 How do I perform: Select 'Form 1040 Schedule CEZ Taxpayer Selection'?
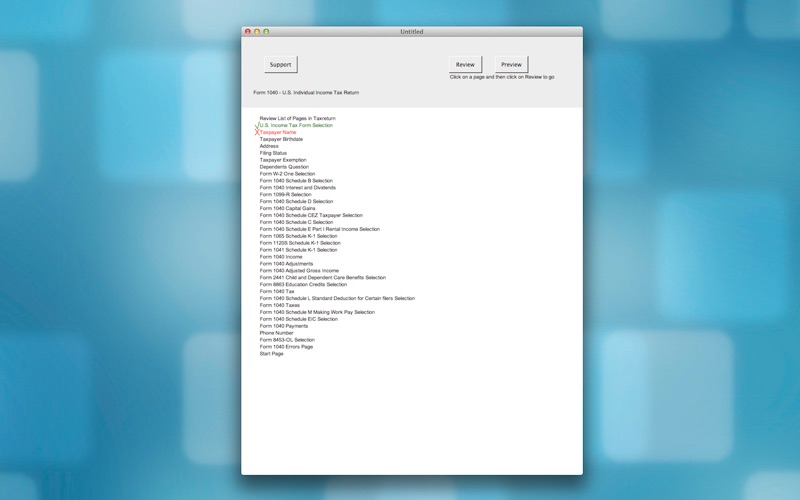[x=311, y=215]
